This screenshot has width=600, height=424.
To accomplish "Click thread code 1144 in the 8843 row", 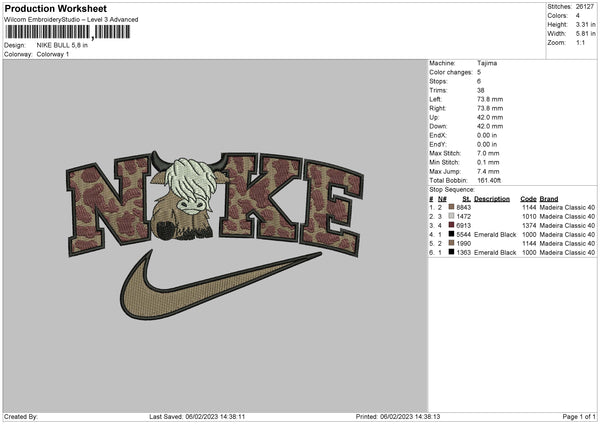I will [x=529, y=207].
